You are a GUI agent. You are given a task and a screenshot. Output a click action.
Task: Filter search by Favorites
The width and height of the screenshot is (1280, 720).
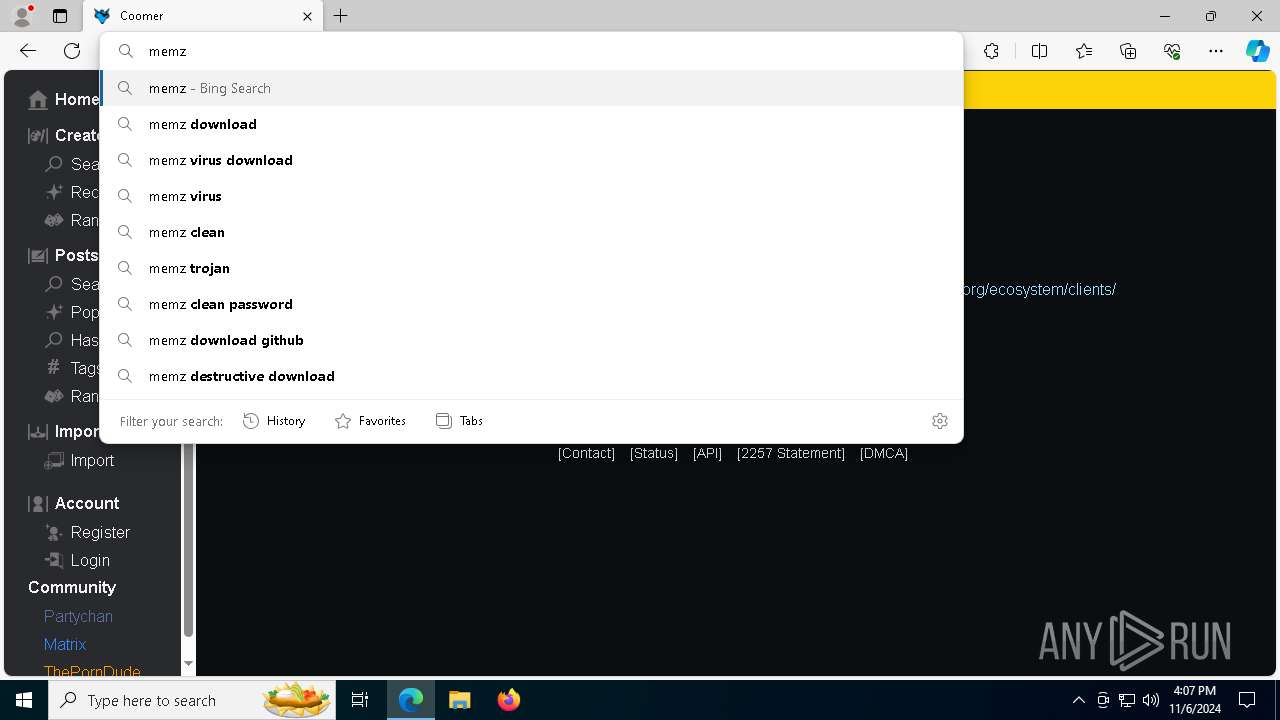pos(370,421)
